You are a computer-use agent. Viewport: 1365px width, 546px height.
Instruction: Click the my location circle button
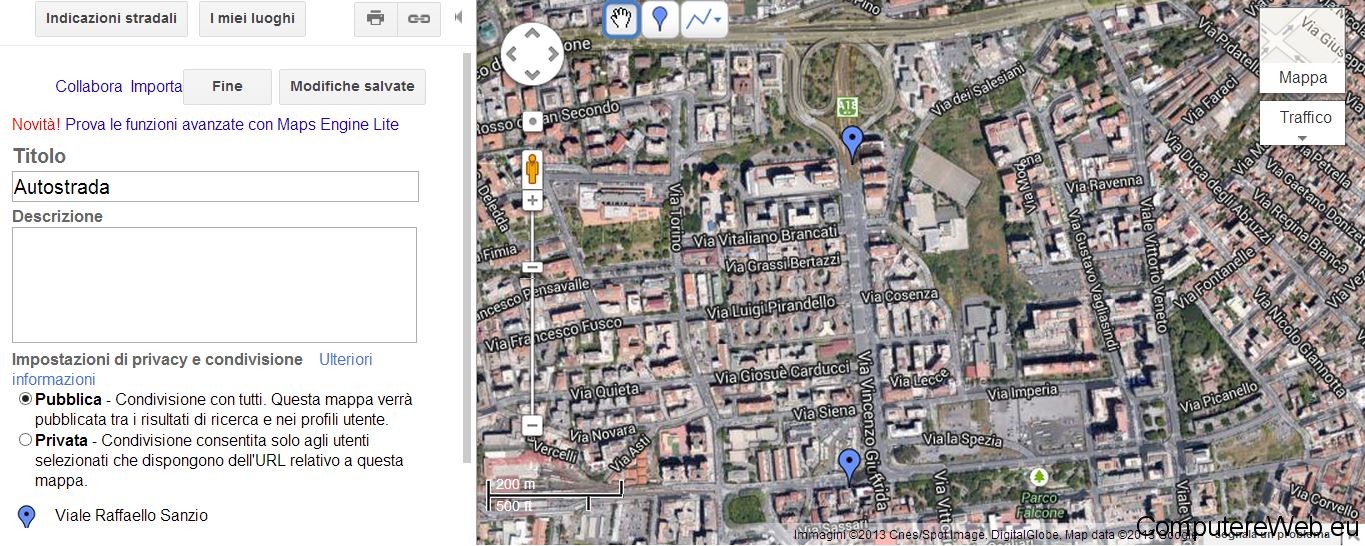pos(532,122)
